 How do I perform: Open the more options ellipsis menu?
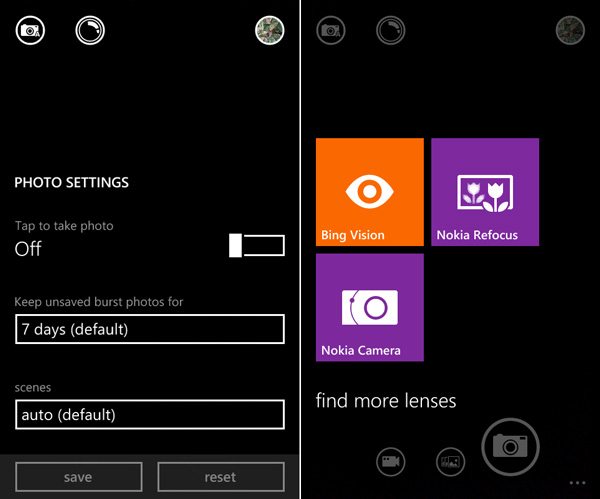point(579,483)
